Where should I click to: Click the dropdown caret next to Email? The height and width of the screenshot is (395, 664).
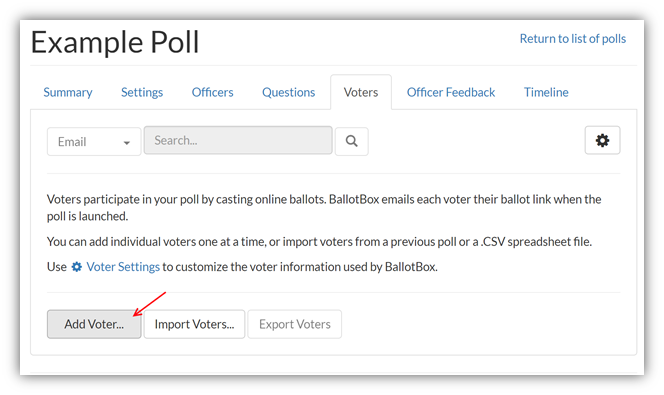pos(127,143)
